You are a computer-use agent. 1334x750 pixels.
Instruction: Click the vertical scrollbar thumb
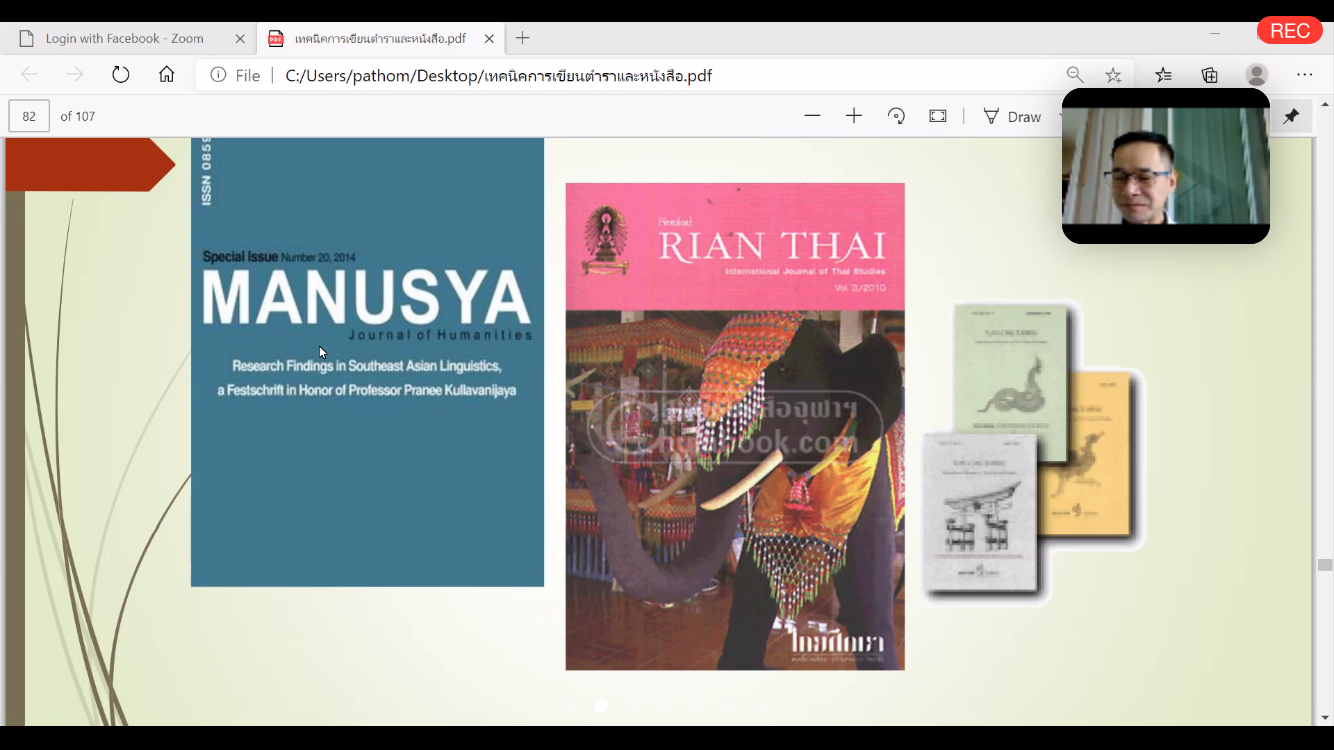click(1325, 565)
